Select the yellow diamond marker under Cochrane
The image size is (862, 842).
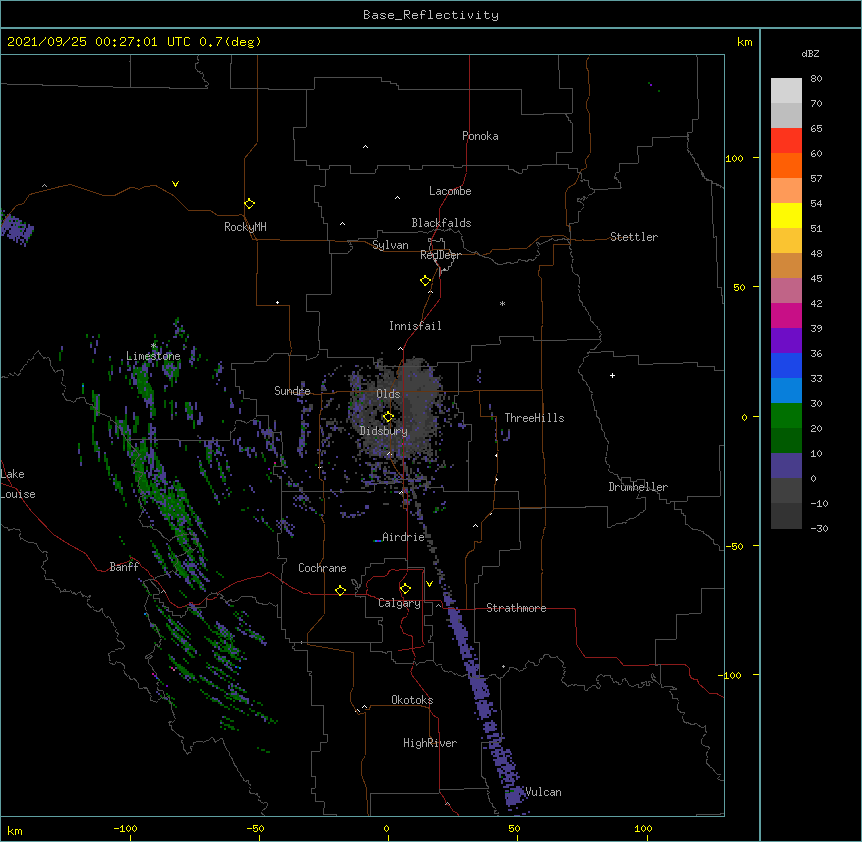340,590
